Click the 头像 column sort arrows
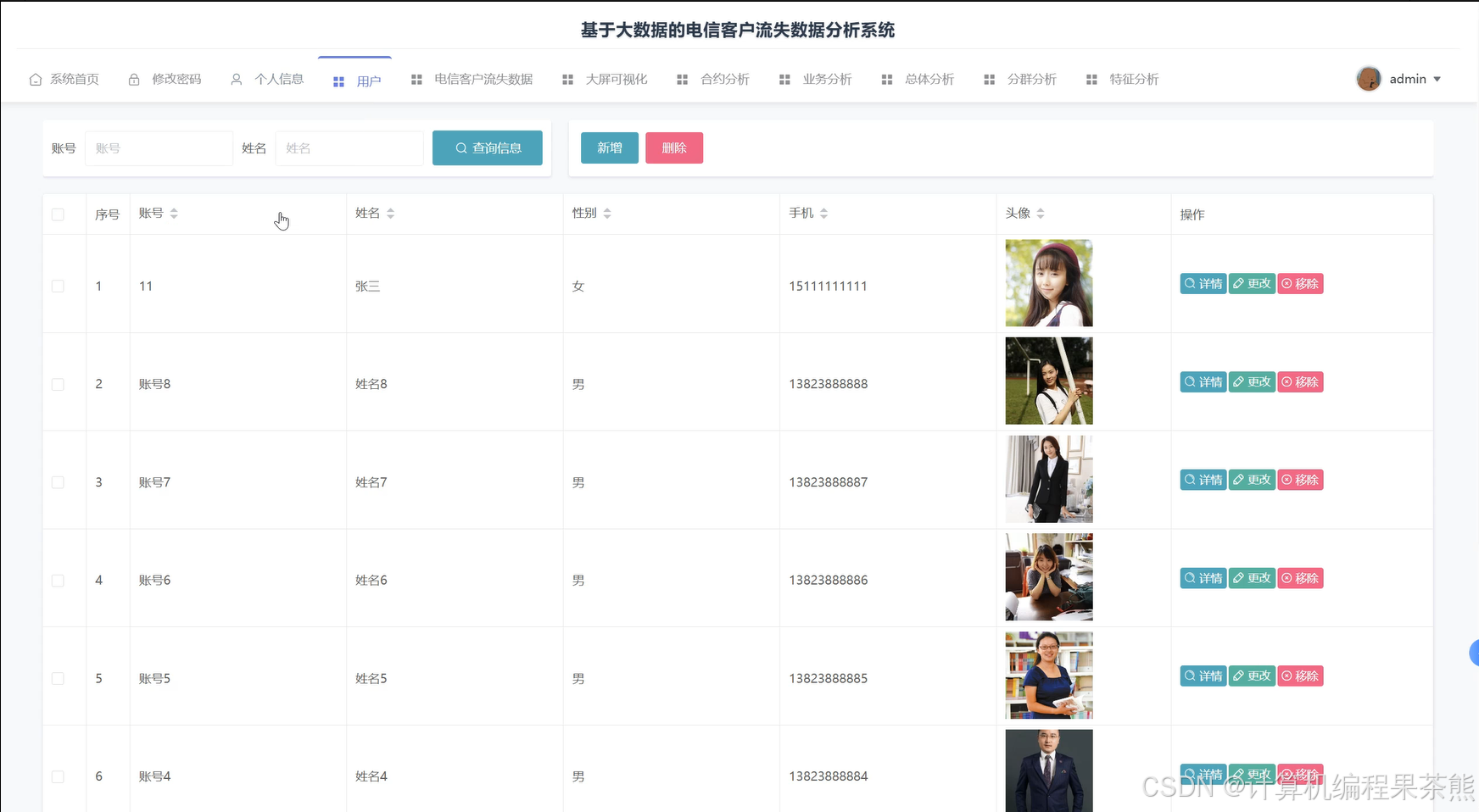Viewport: 1479px width, 812px height. (x=1041, y=214)
